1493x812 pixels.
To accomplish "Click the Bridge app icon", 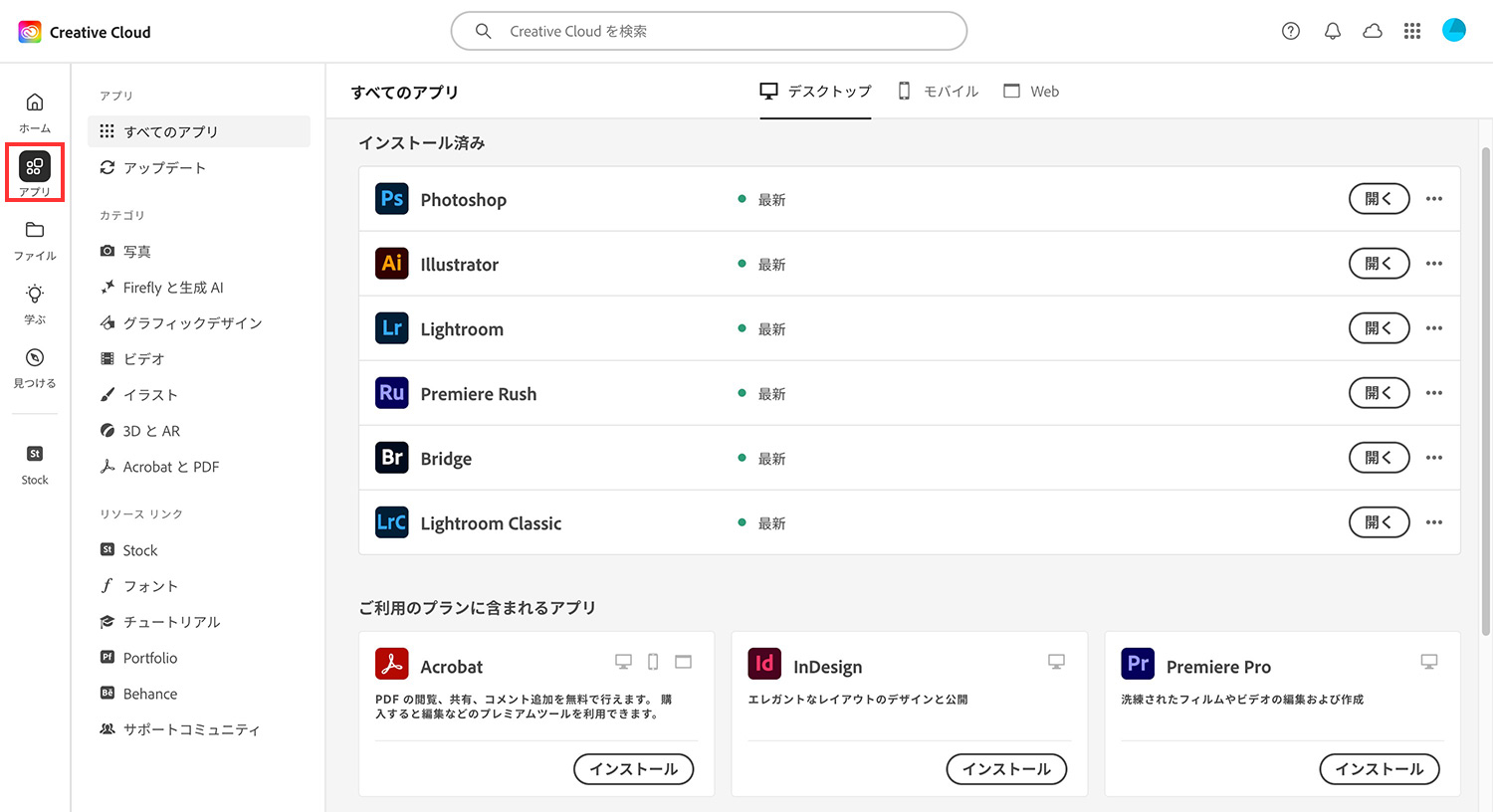I will tap(392, 458).
